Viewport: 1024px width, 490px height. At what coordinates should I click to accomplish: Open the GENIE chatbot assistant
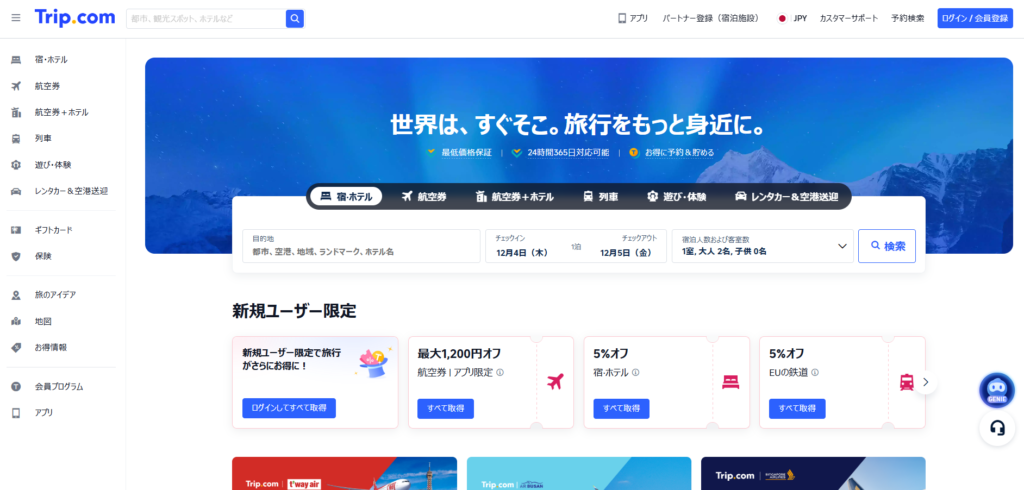(996, 390)
